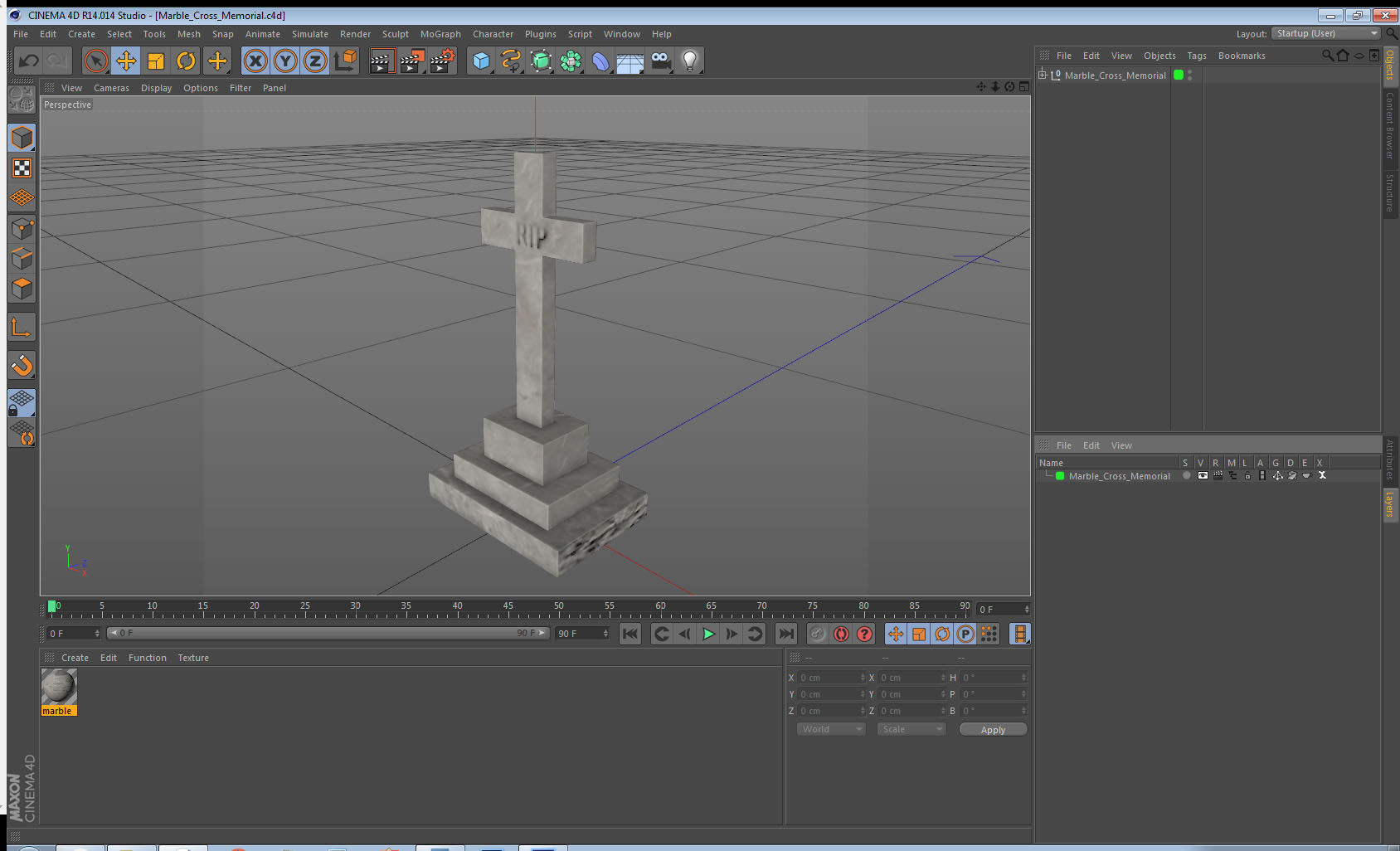Open the Sculpt menu
Screen dimensions: 1400x851
pos(396,34)
